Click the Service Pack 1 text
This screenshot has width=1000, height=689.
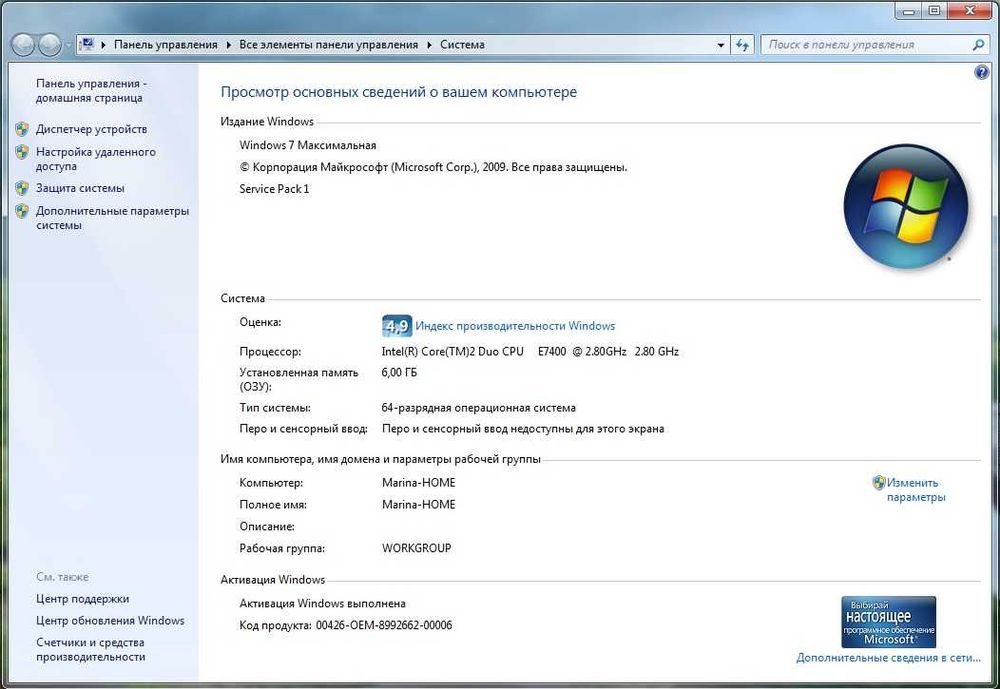pyautogui.click(x=274, y=189)
